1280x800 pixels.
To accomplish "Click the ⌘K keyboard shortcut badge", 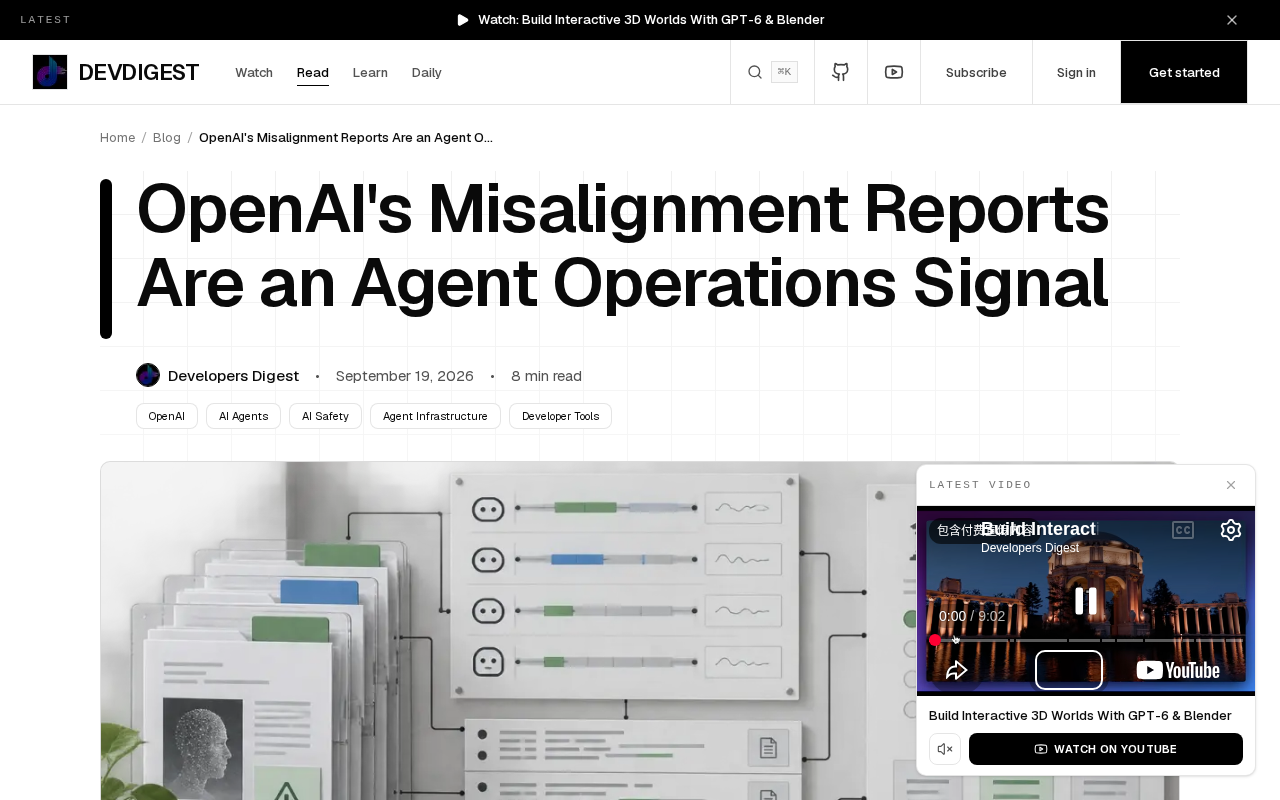I will 784,72.
